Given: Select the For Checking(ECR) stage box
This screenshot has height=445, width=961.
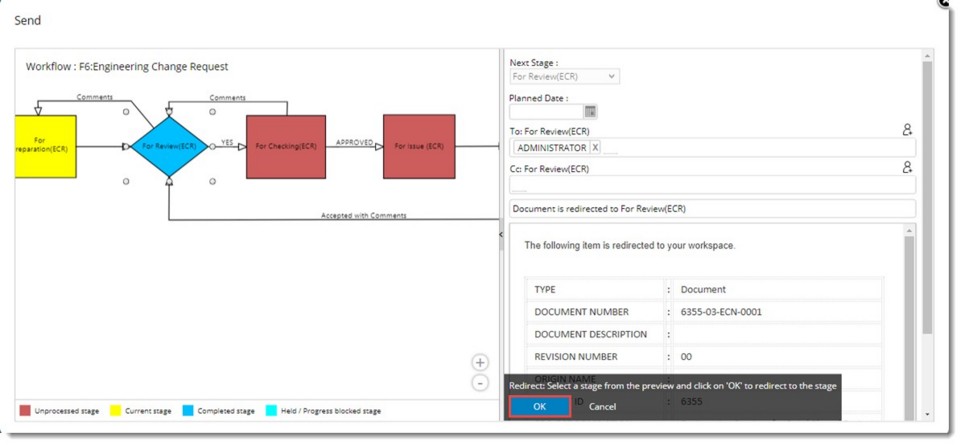Looking at the screenshot, I should coord(285,146).
